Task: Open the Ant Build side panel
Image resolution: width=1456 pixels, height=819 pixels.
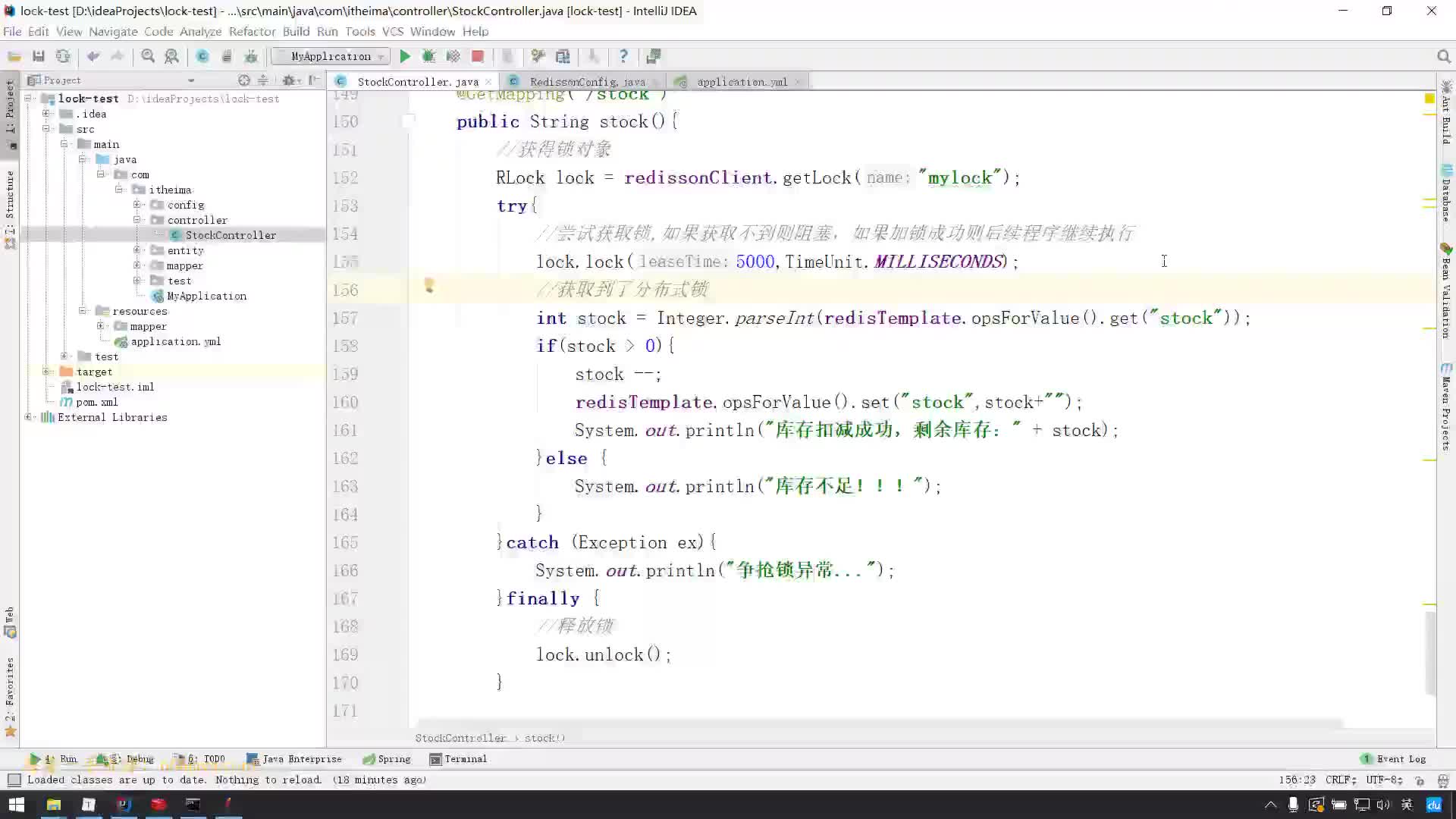Action: click(1446, 112)
